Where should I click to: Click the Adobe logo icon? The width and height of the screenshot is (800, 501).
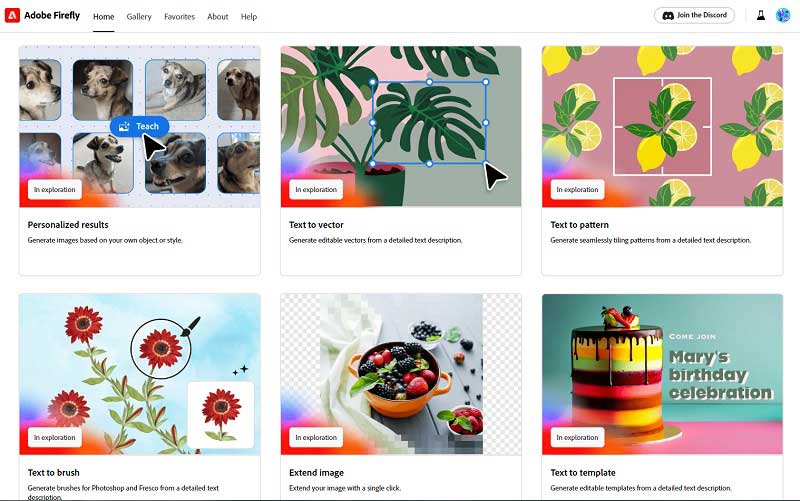(12, 15)
